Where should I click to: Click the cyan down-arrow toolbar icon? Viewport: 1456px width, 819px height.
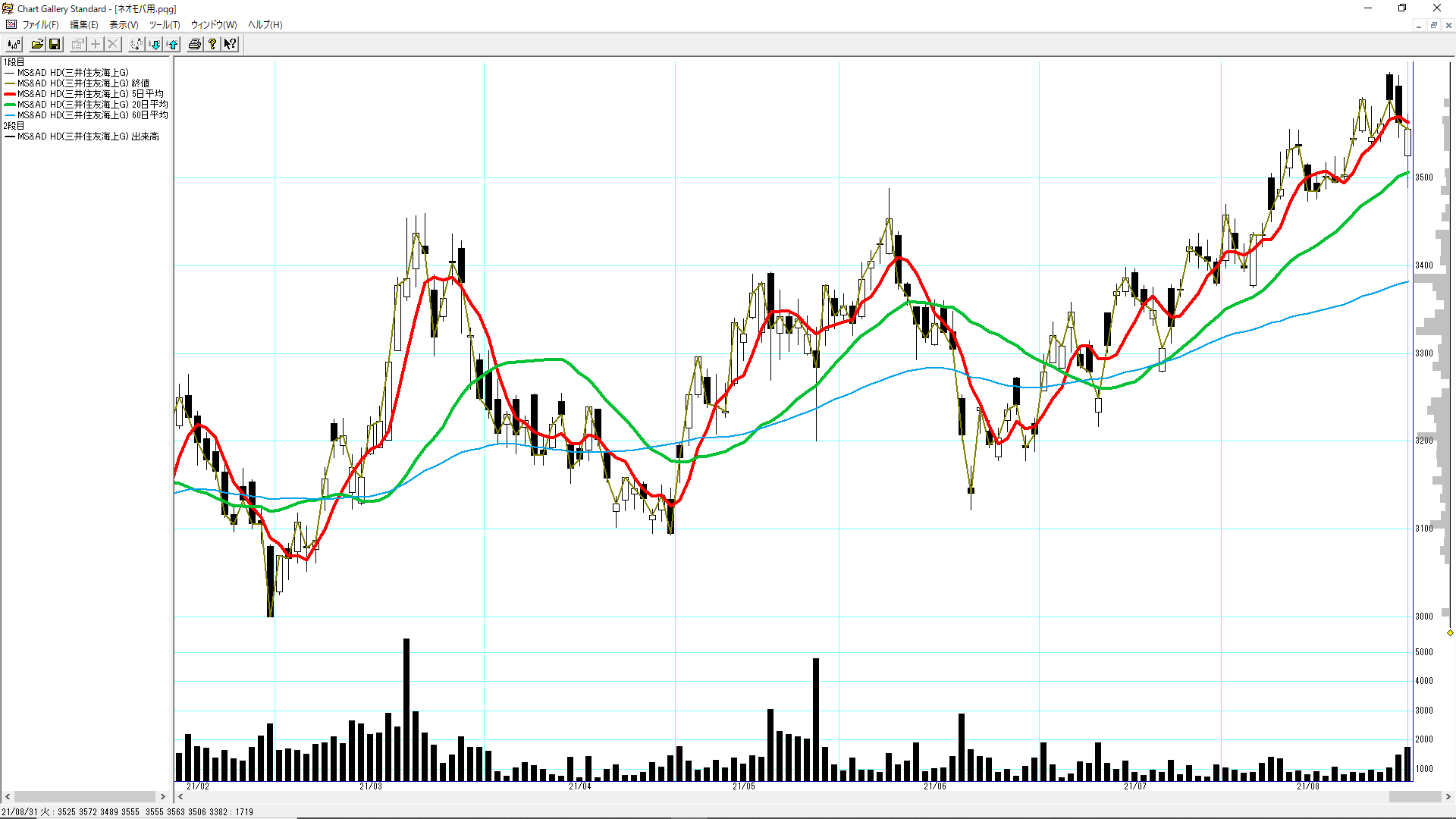[x=155, y=44]
